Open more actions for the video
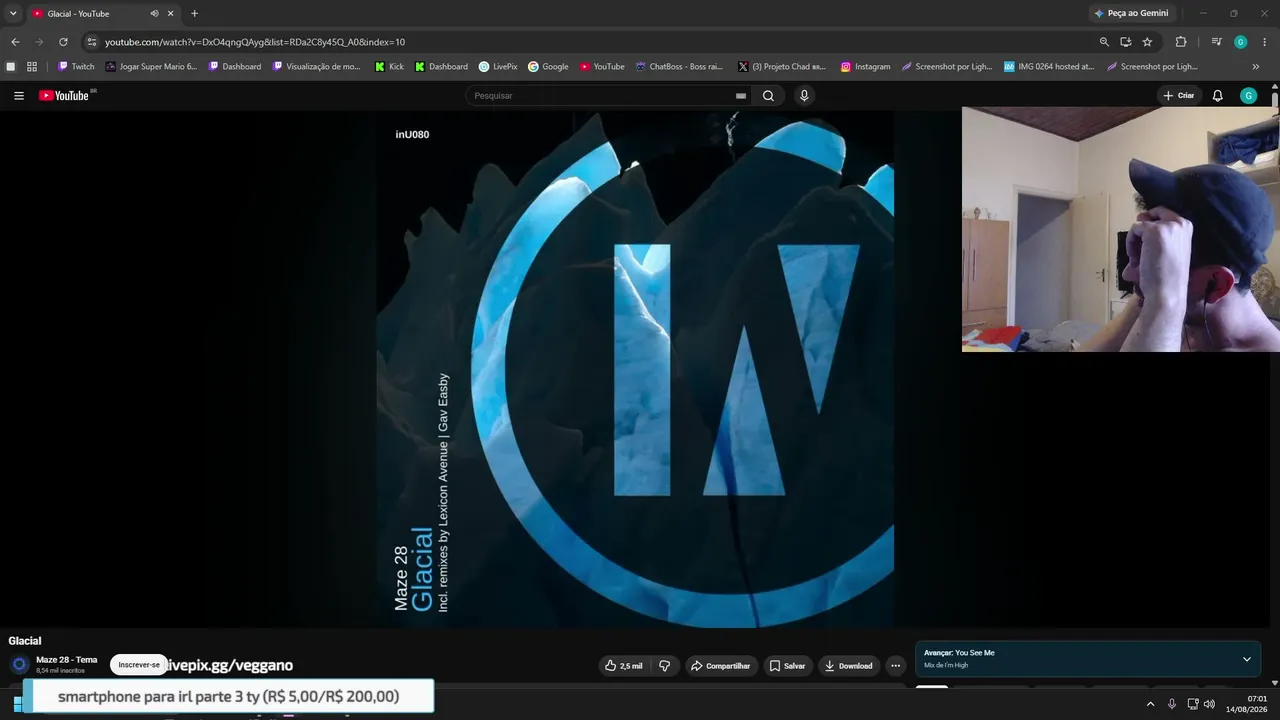Image resolution: width=1280 pixels, height=720 pixels. (x=896, y=666)
